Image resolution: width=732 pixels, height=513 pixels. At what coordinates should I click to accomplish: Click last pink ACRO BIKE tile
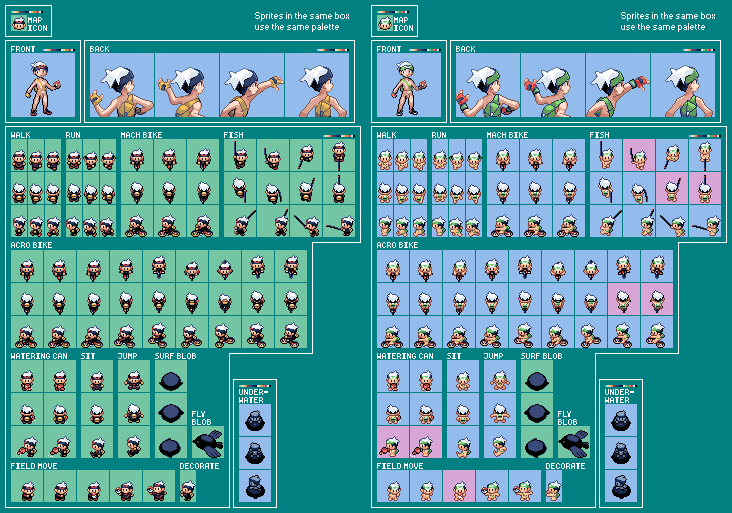[657, 299]
